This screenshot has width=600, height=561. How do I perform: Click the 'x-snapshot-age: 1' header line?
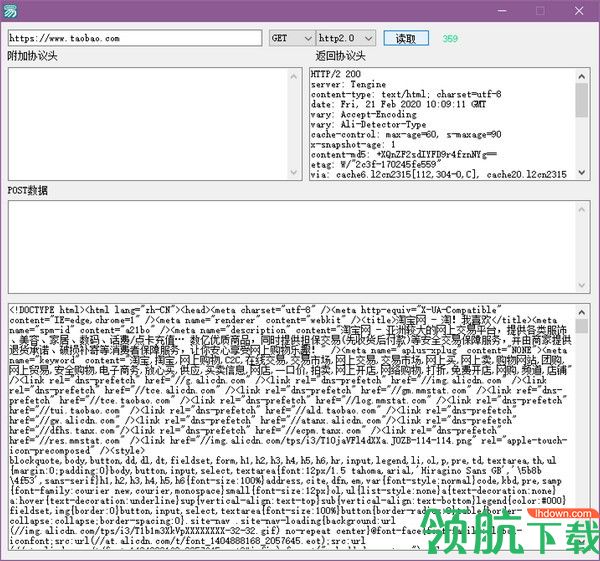point(353,145)
